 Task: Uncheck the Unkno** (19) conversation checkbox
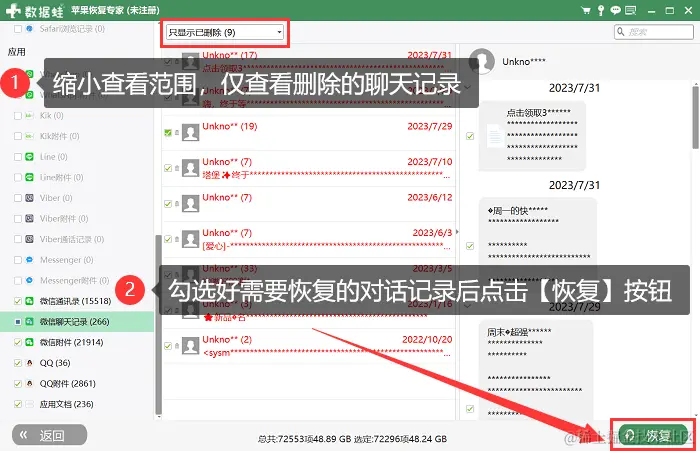168,133
